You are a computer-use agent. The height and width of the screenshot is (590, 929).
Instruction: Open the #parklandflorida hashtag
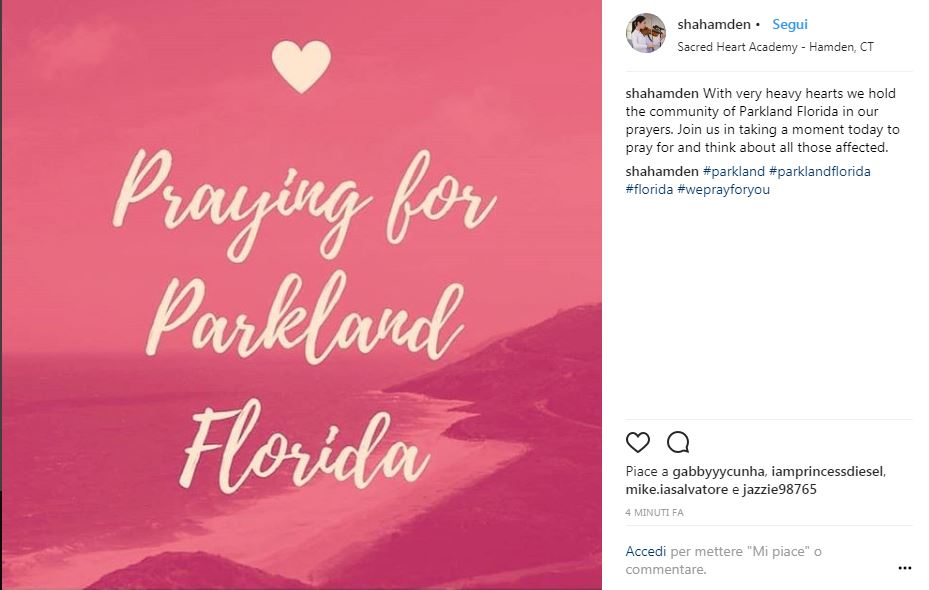(x=820, y=171)
